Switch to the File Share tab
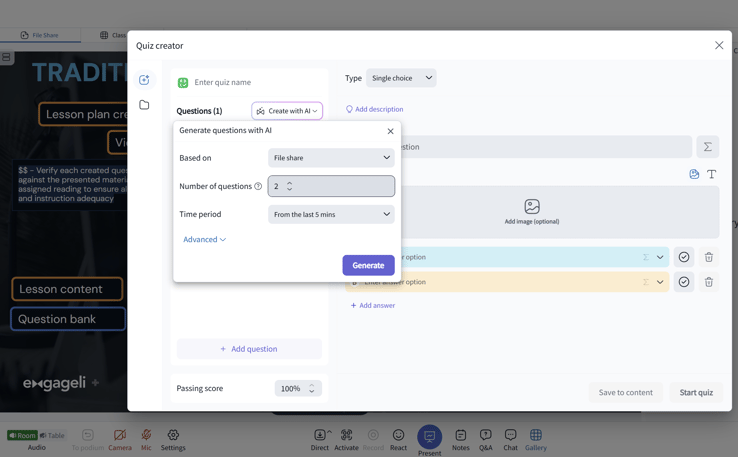 (40, 35)
